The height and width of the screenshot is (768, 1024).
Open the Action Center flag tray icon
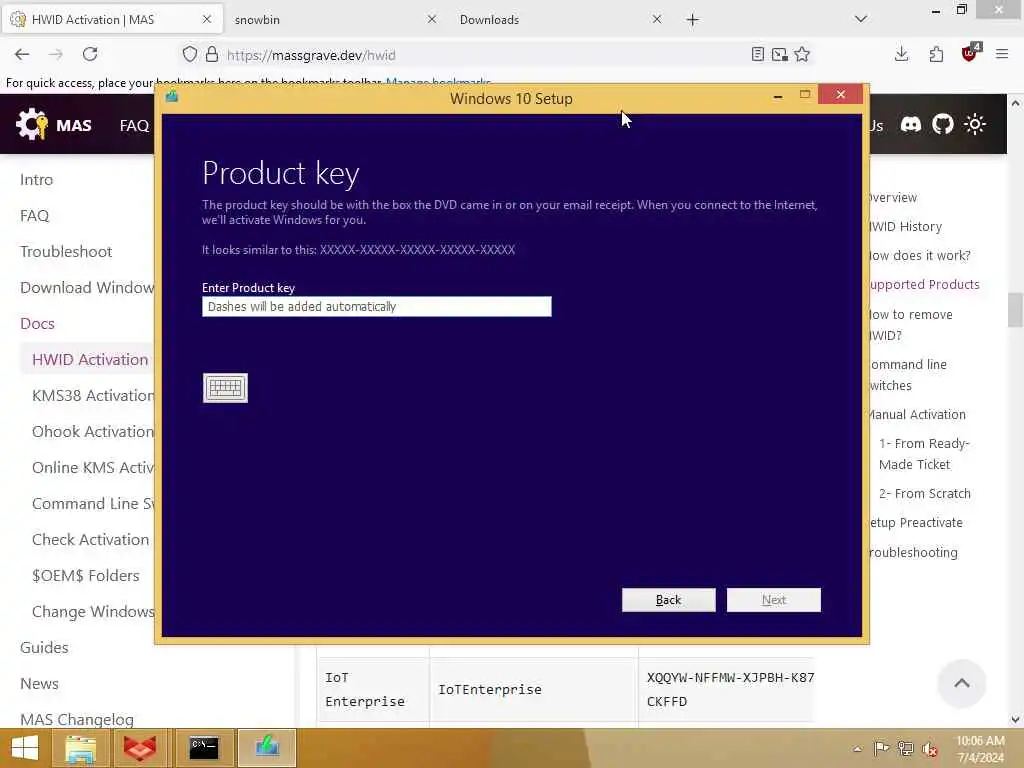(x=881, y=748)
